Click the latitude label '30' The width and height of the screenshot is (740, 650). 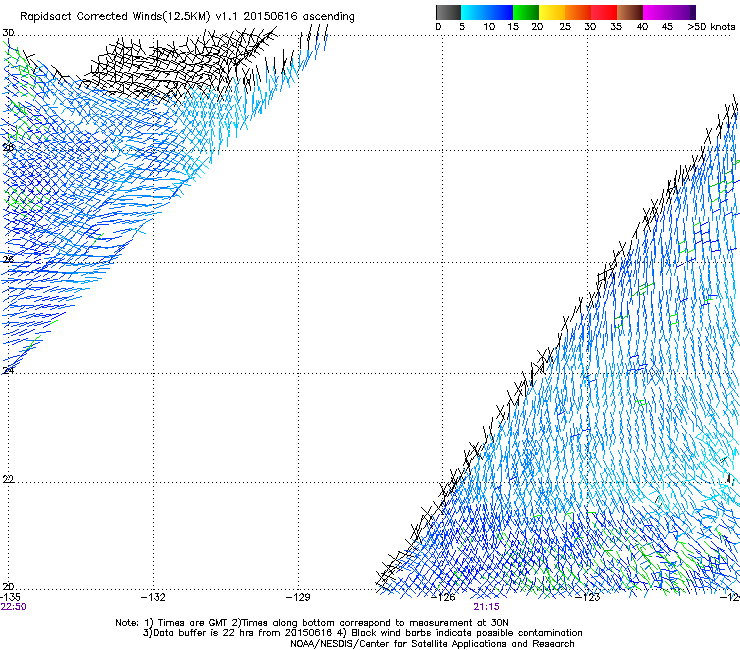click(x=8, y=33)
